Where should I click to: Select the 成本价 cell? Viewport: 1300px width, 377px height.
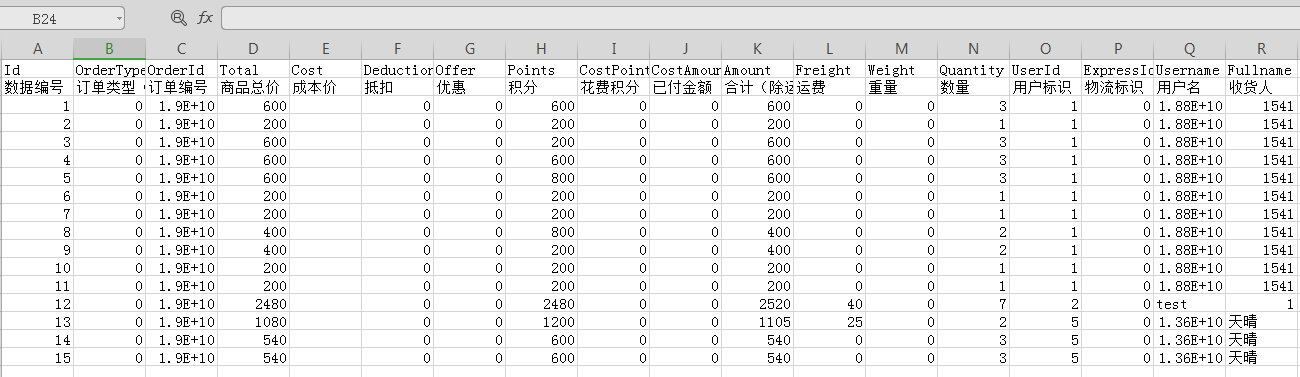click(325, 88)
